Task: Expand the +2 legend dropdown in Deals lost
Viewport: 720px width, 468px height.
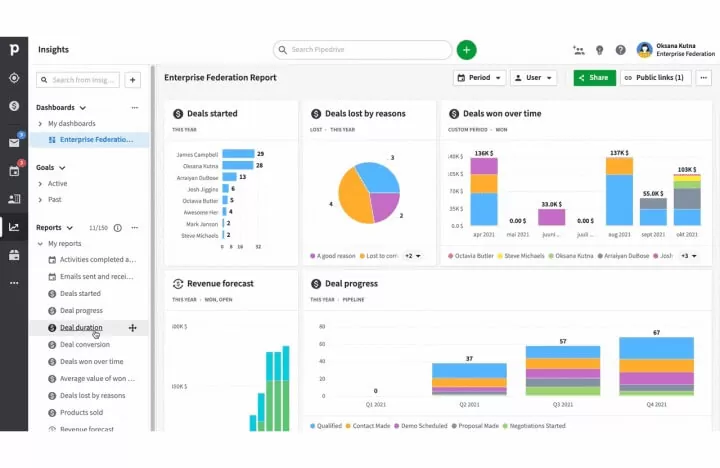Action: click(x=413, y=256)
